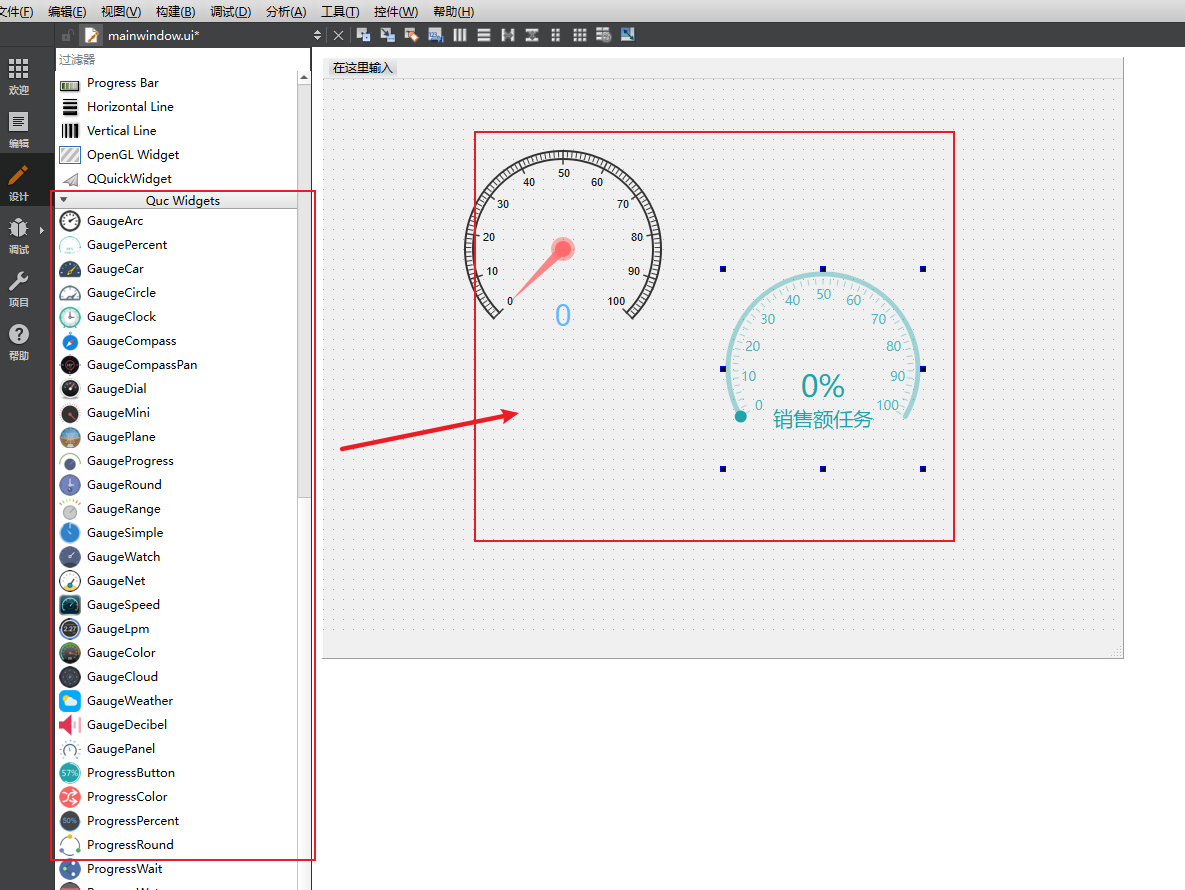Open the 设计 (Design) mode in sidebar

click(x=18, y=183)
